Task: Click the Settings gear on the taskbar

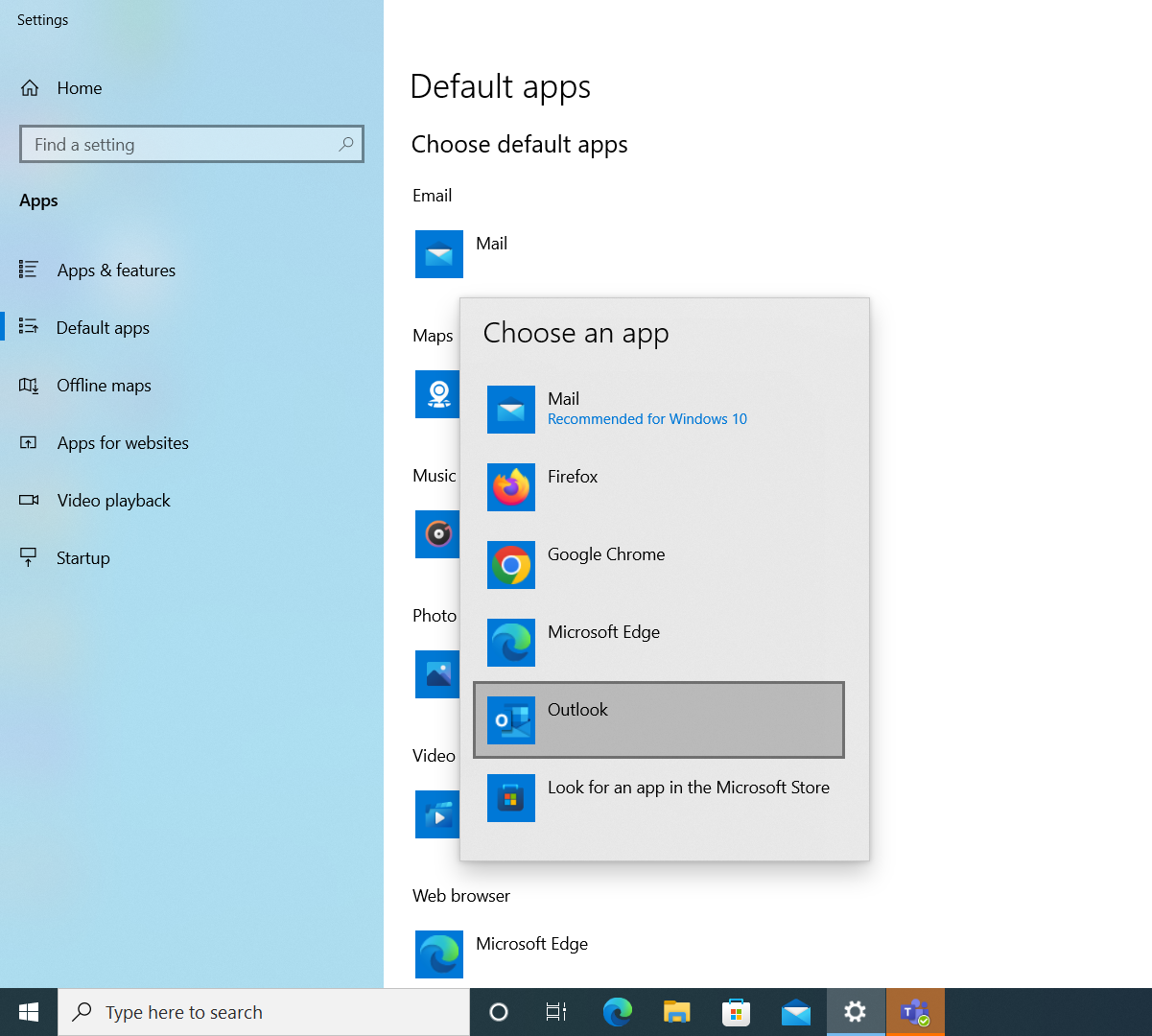Action: click(856, 1012)
